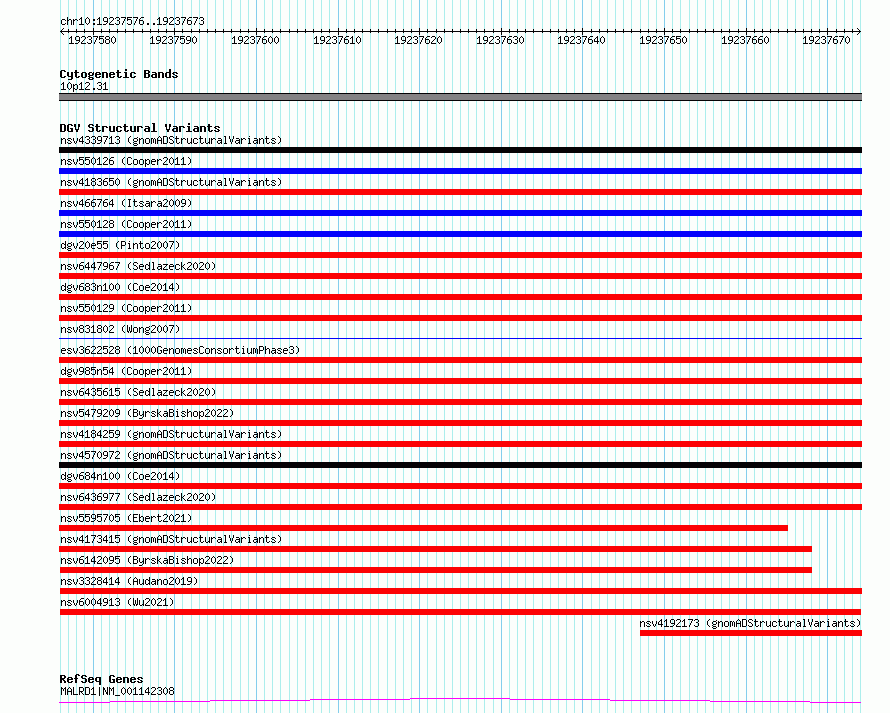Click the chr10:19237576..19237673 region label
The image size is (890, 713).
(132, 22)
